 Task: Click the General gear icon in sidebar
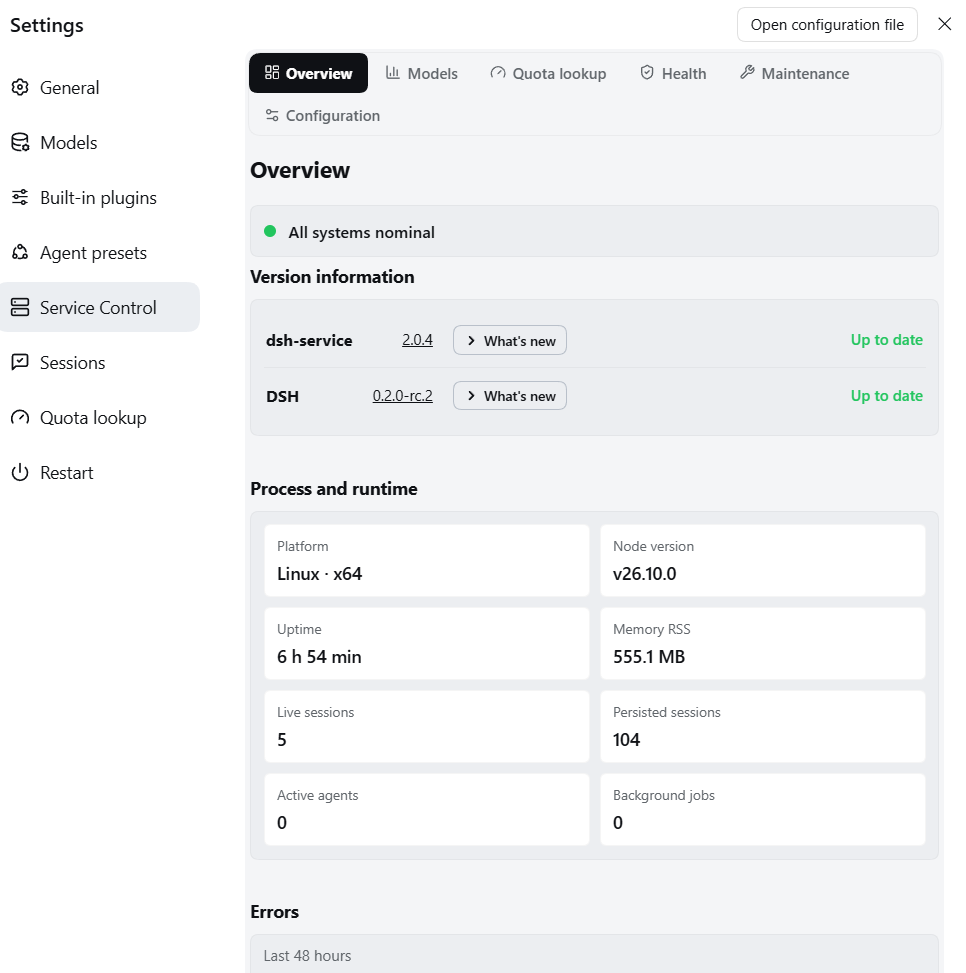pyautogui.click(x=20, y=87)
